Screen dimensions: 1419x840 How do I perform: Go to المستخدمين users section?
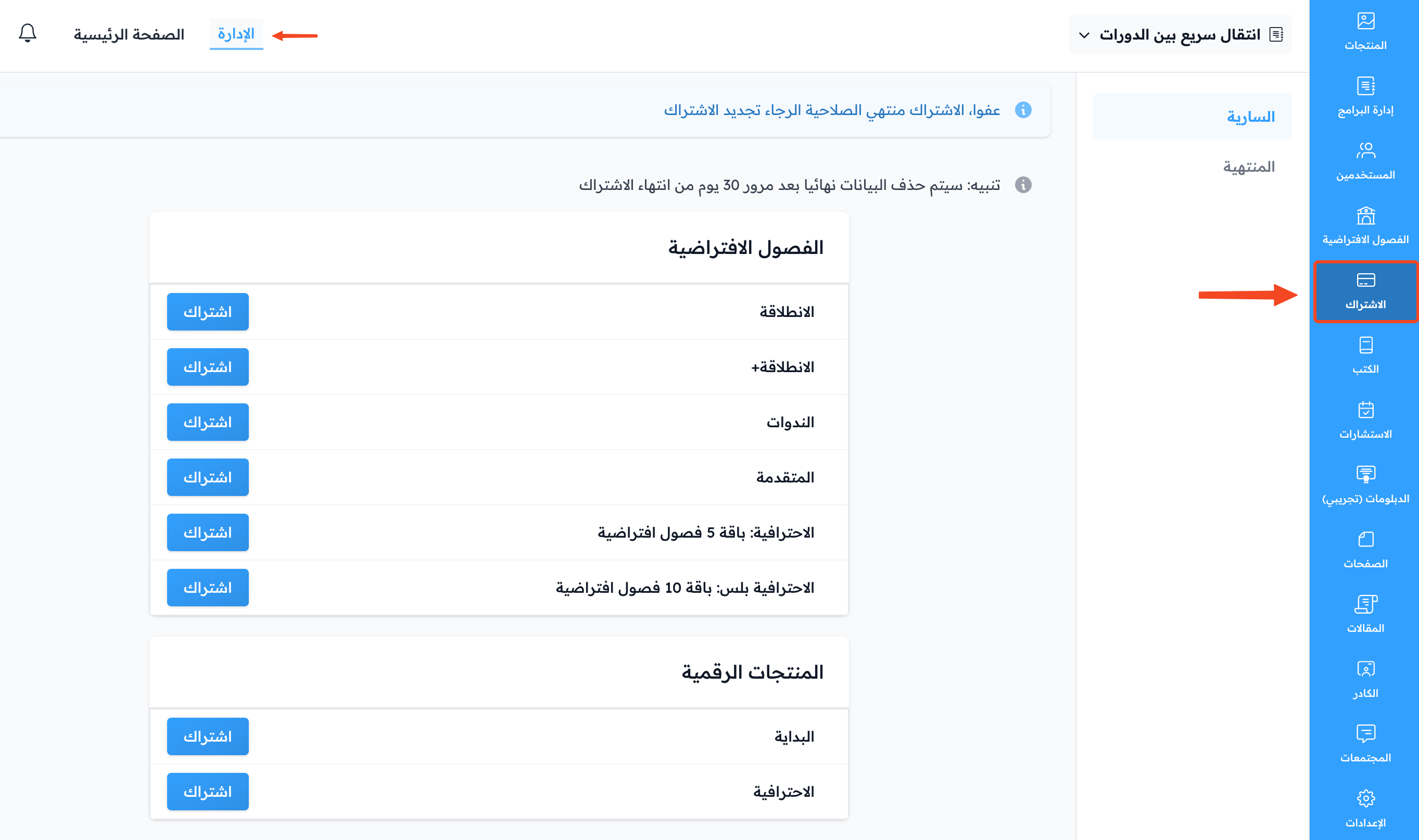1365,161
